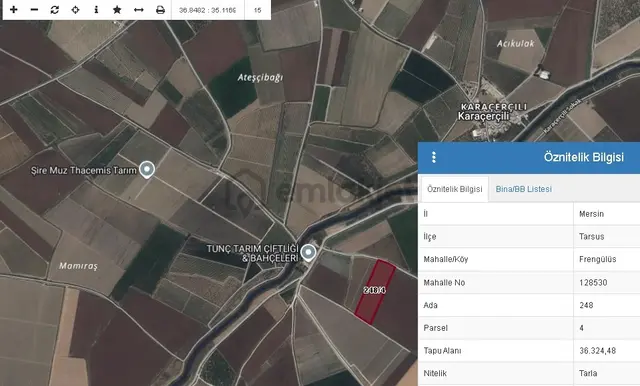Print the map with printer icon
Image resolution: width=640 pixels, height=386 pixels.
160,9
